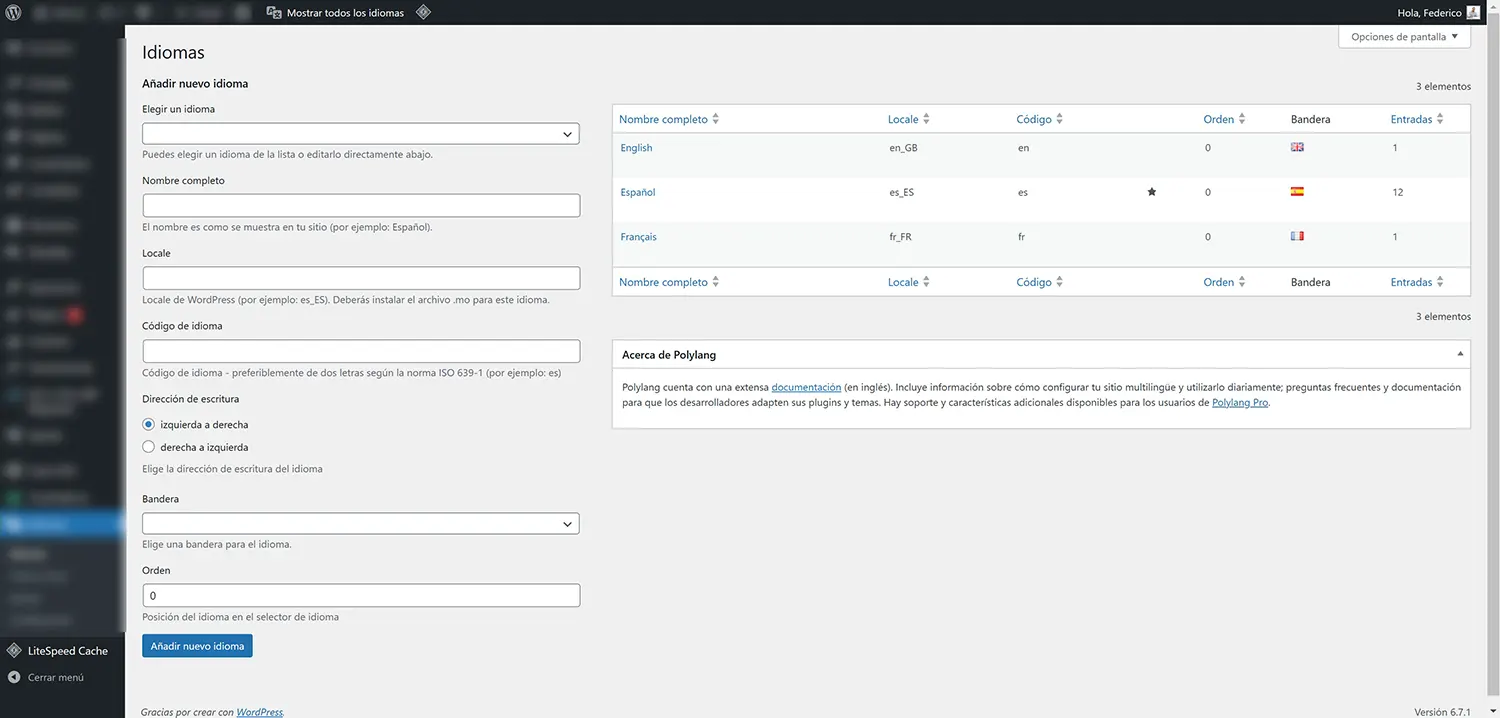Select the "derecha a izquierda" writing direction
Screen dimensions: 1500x718
[149, 446]
